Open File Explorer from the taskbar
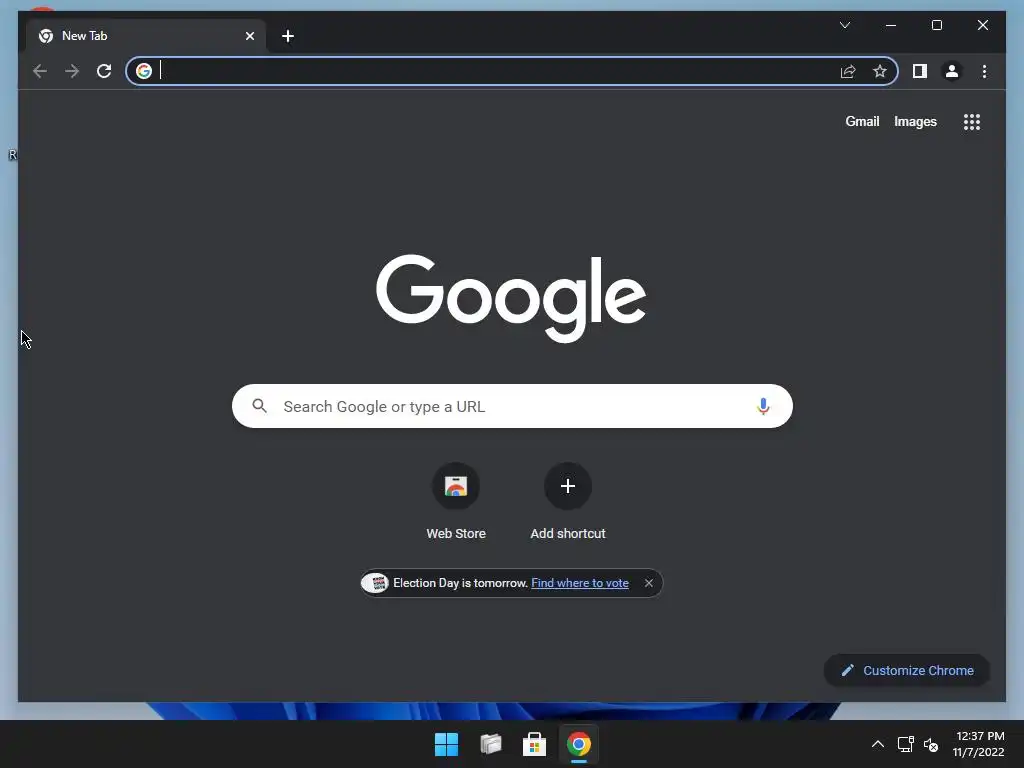This screenshot has height=768, width=1024. (490, 744)
